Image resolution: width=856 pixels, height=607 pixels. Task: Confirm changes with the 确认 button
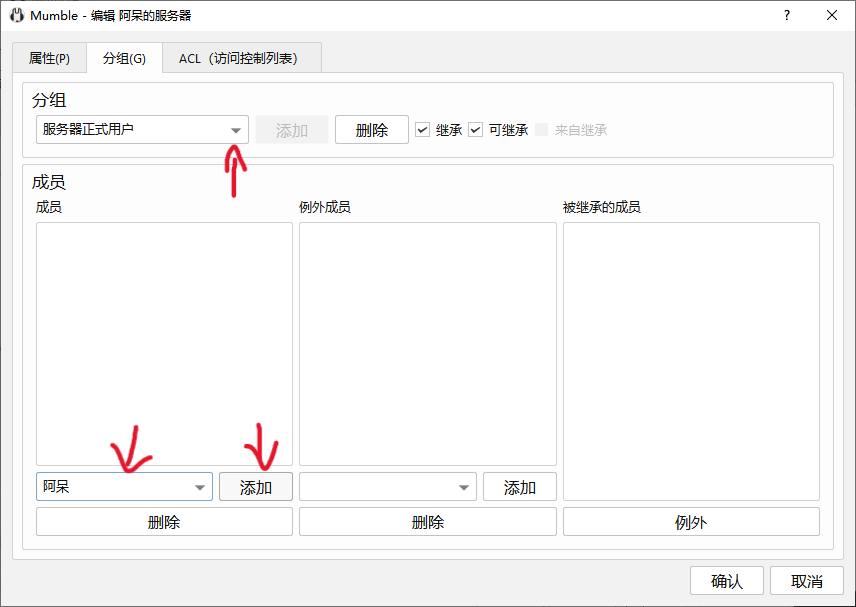click(x=726, y=581)
